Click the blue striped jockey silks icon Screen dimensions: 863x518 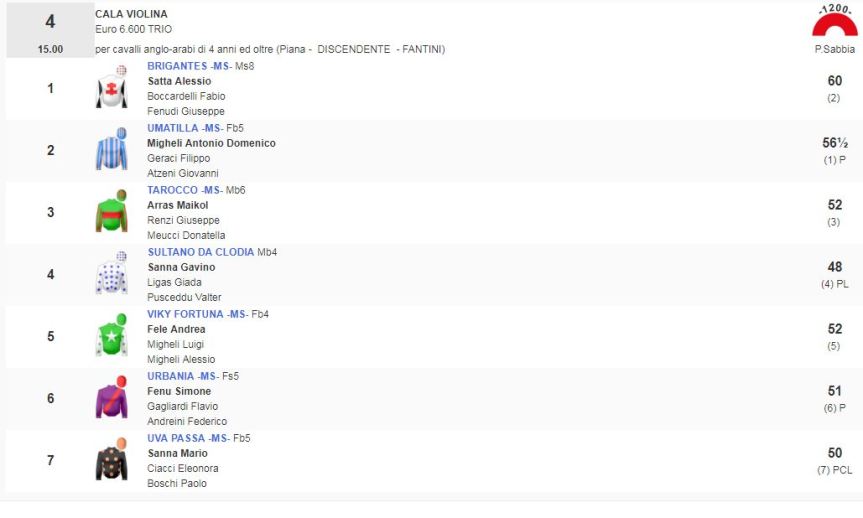pos(111,150)
